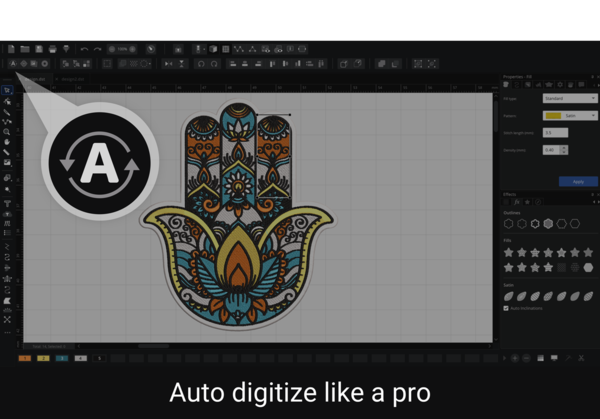600x419 pixels.
Task: Select the orange thread color swatch
Action: [x=26, y=357]
